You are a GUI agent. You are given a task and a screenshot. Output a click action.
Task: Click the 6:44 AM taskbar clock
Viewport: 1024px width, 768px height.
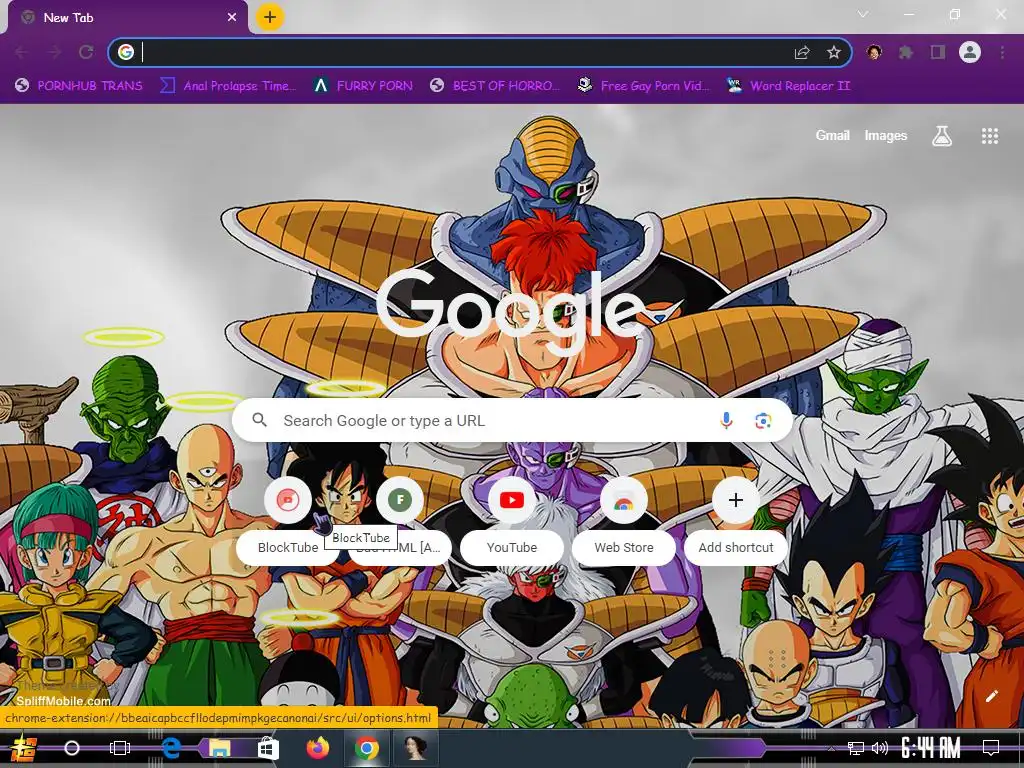click(x=931, y=748)
